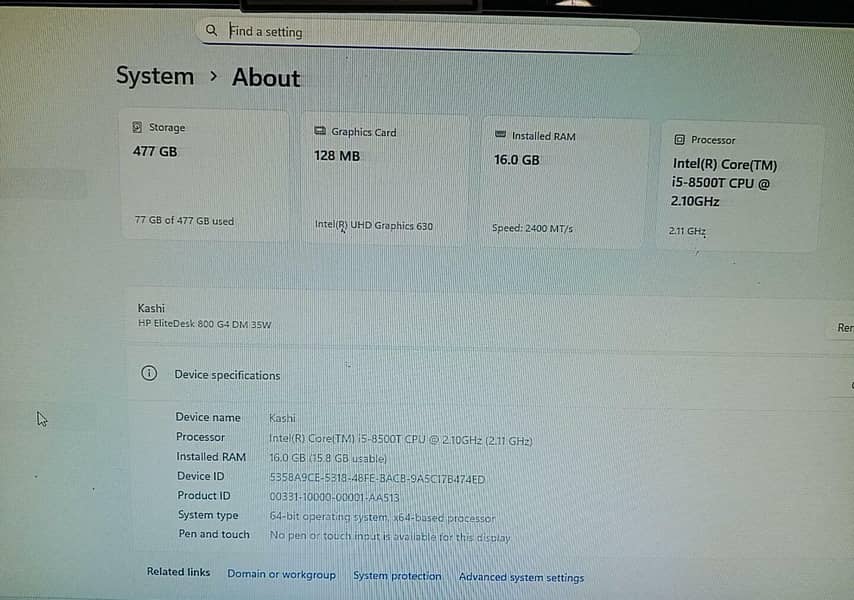
Task: Click the Device name label
Action: pyautogui.click(x=208, y=417)
